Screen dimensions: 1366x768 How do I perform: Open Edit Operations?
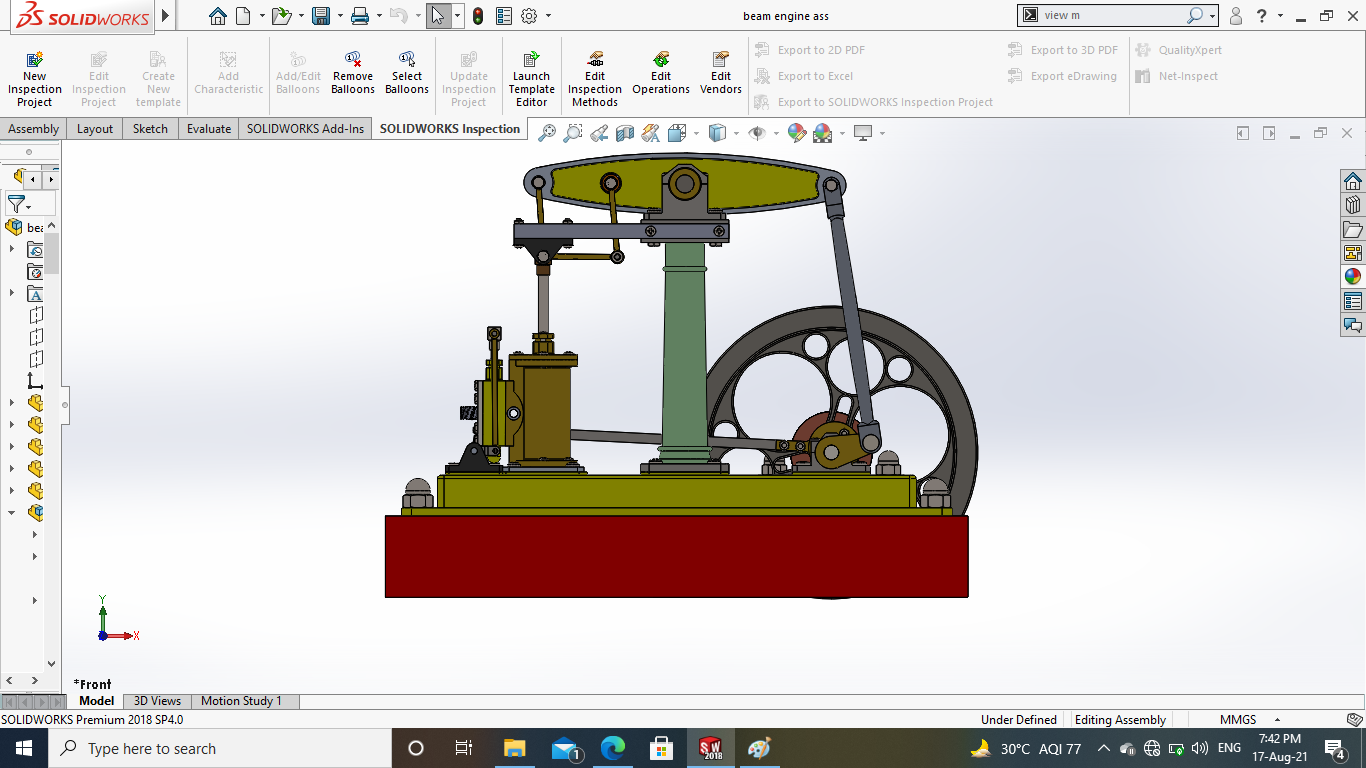click(661, 75)
